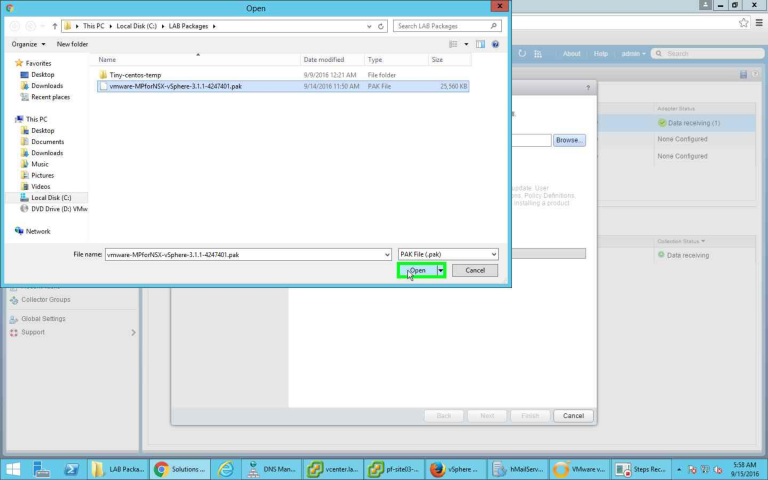Image resolution: width=768 pixels, height=480 pixels.
Task: Click the Forward navigation arrow in dialog
Action: [x=30, y=26]
